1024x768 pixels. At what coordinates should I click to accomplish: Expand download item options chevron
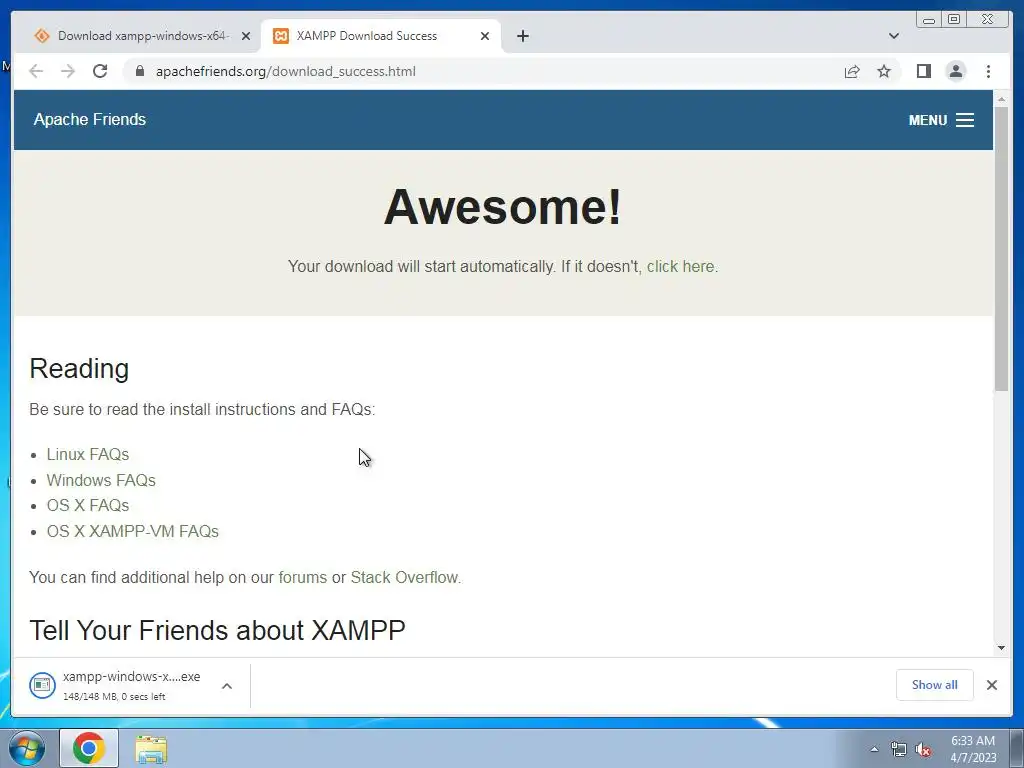point(227,686)
